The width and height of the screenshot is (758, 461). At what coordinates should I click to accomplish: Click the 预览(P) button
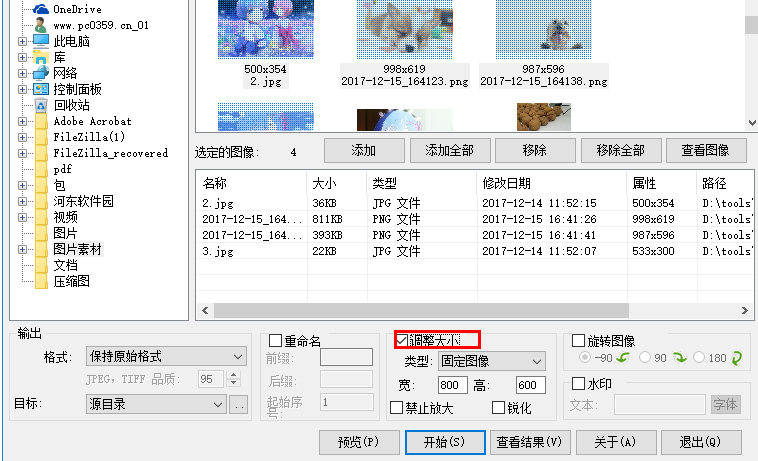pos(359,442)
